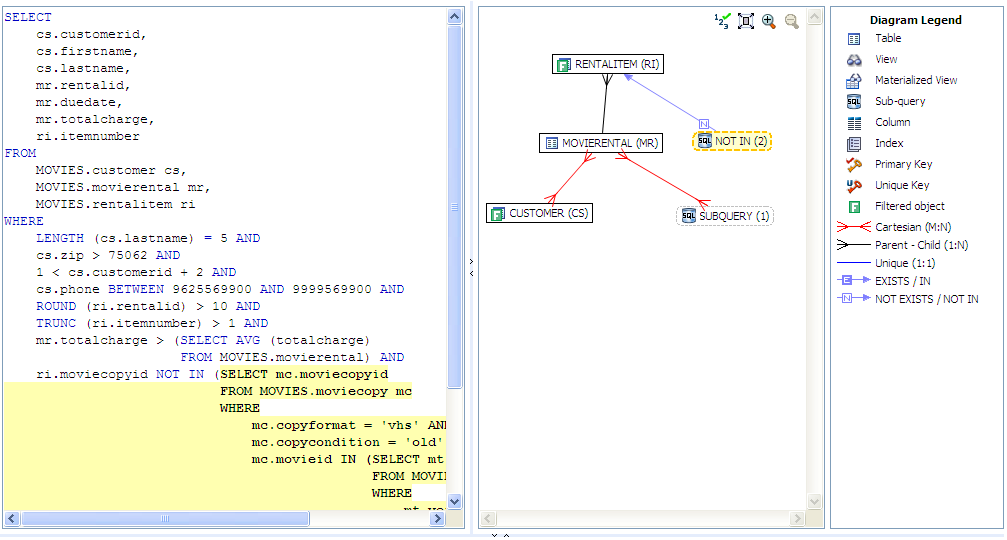
Task: Click the table icon on MOVIERENTAL node
Action: point(552,143)
